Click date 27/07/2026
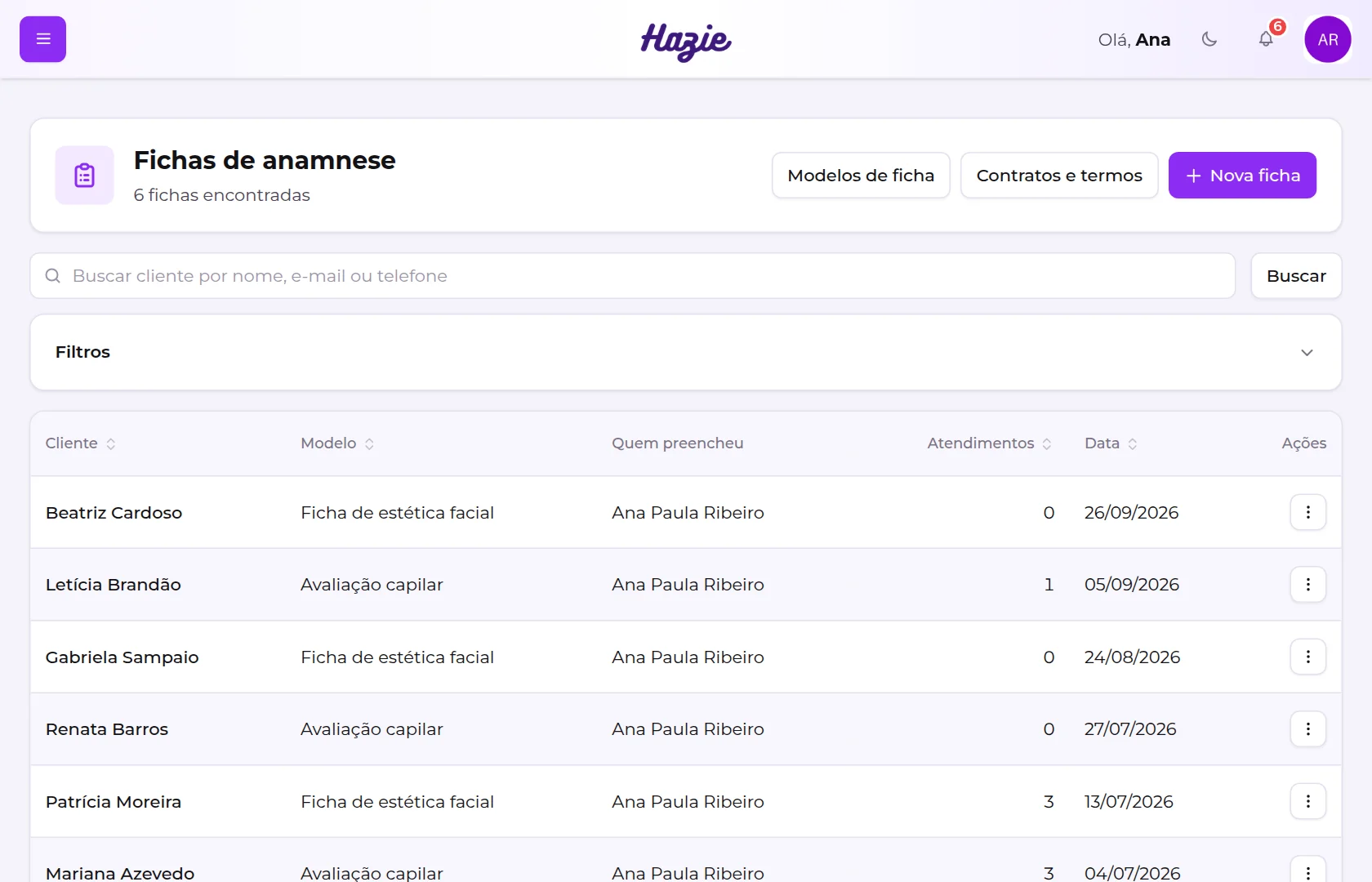This screenshot has height=882, width=1372. tap(1130, 729)
